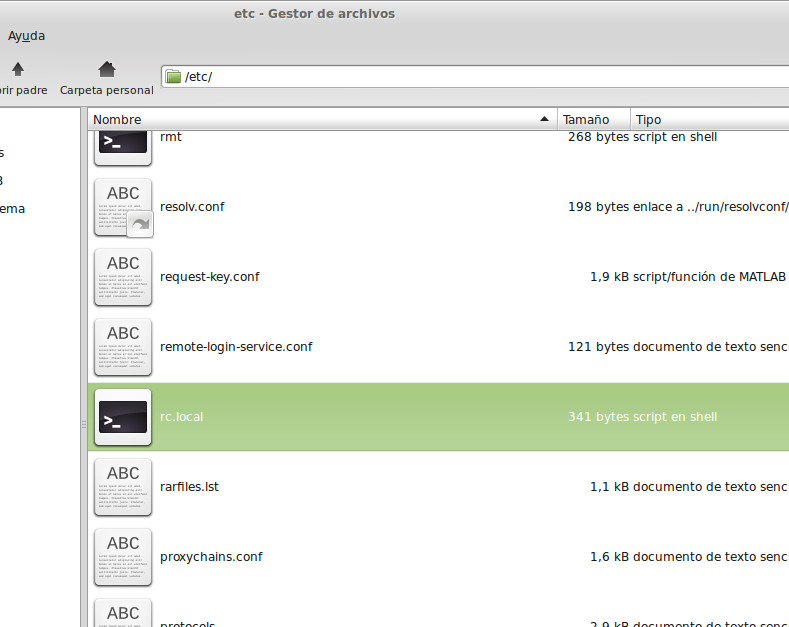Select the rc.local file name
Viewport: 789px width, 627px height.
pyautogui.click(x=181, y=417)
